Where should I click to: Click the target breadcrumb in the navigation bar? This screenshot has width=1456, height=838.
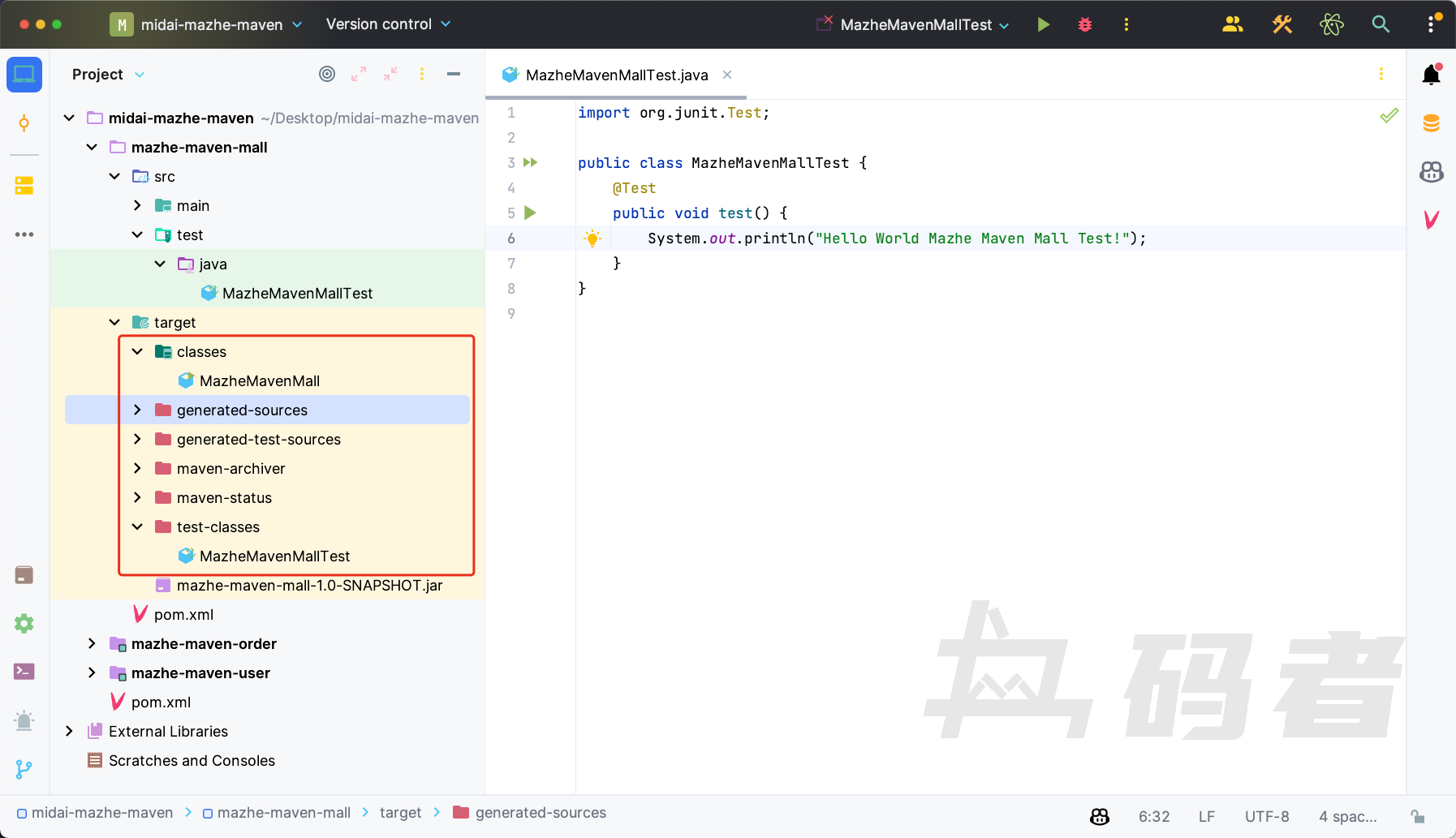click(400, 813)
